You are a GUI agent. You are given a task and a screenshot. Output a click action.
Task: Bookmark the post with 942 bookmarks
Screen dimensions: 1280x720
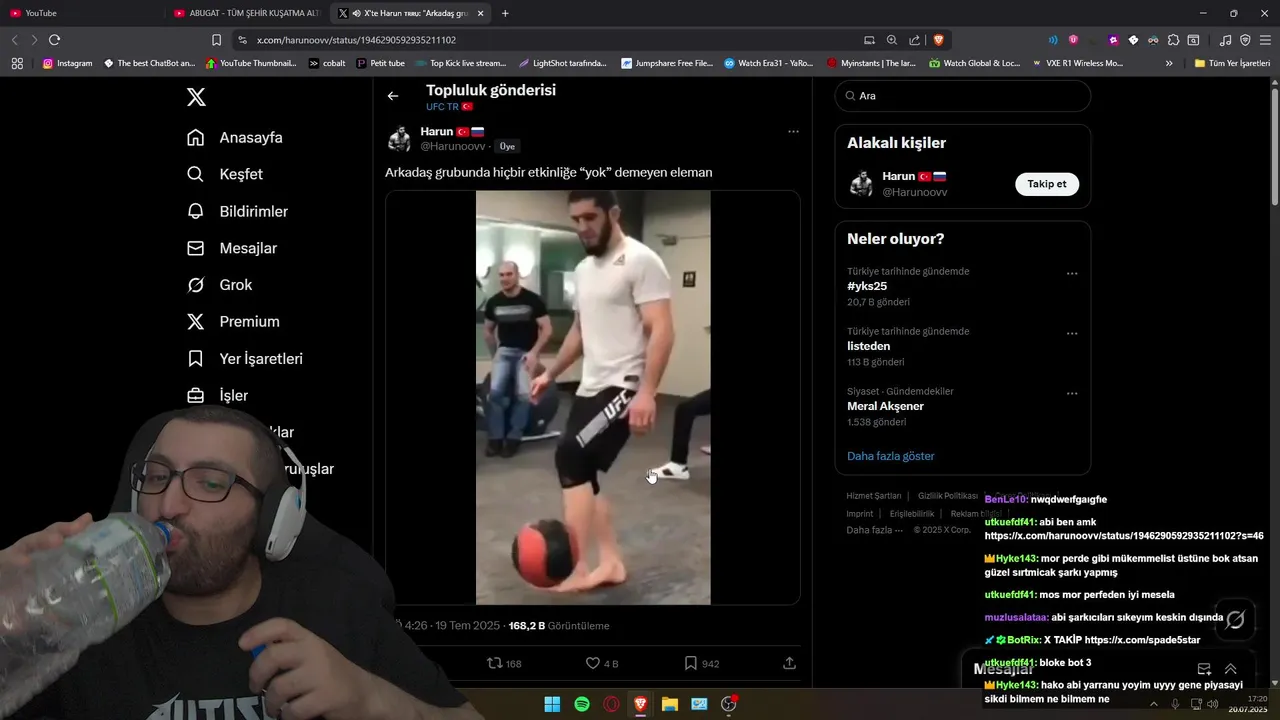pos(702,663)
